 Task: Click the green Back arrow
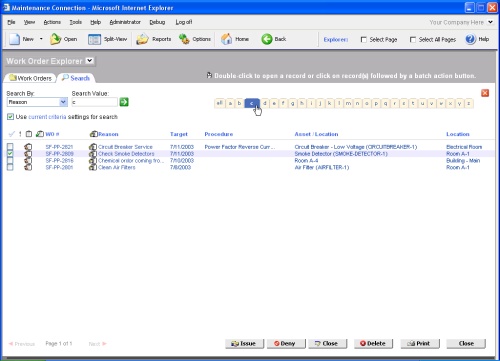pos(267,39)
